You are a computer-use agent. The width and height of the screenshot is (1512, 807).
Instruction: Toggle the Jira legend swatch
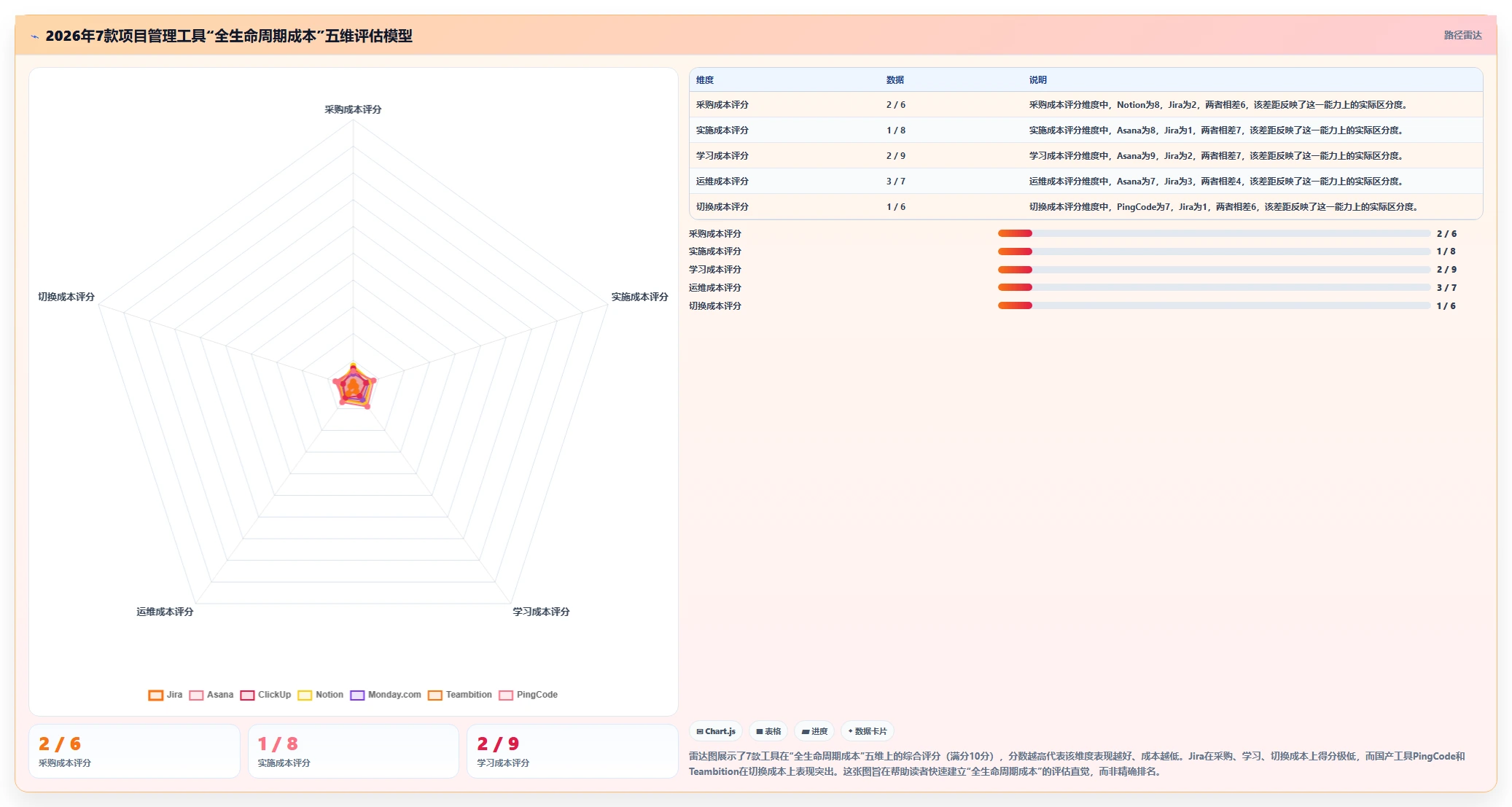(155, 695)
